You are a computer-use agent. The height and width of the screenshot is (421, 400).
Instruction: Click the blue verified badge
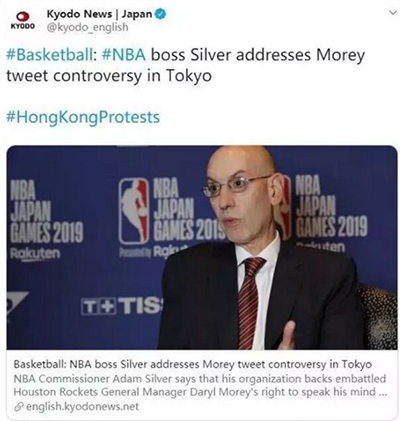(x=161, y=14)
